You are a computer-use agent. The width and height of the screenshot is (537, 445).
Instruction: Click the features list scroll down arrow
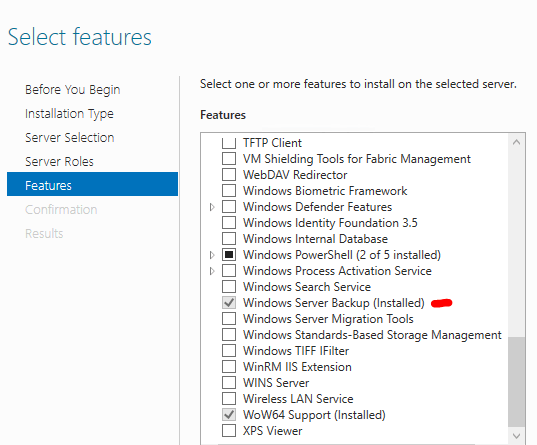[x=517, y=436]
